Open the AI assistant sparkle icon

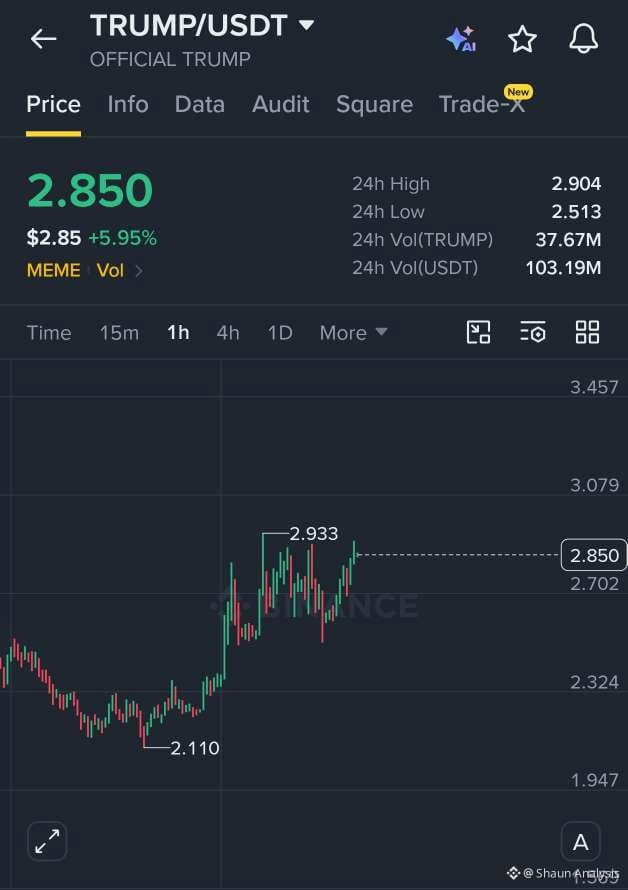click(460, 39)
